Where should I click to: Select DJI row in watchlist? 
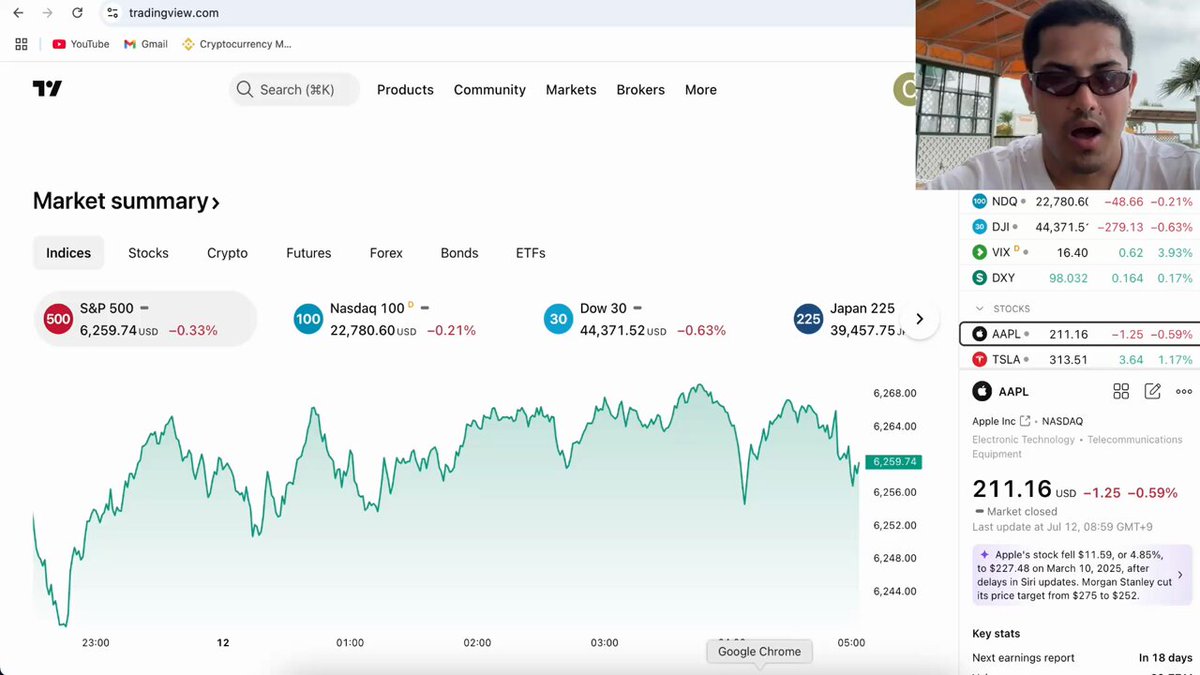click(x=1080, y=227)
